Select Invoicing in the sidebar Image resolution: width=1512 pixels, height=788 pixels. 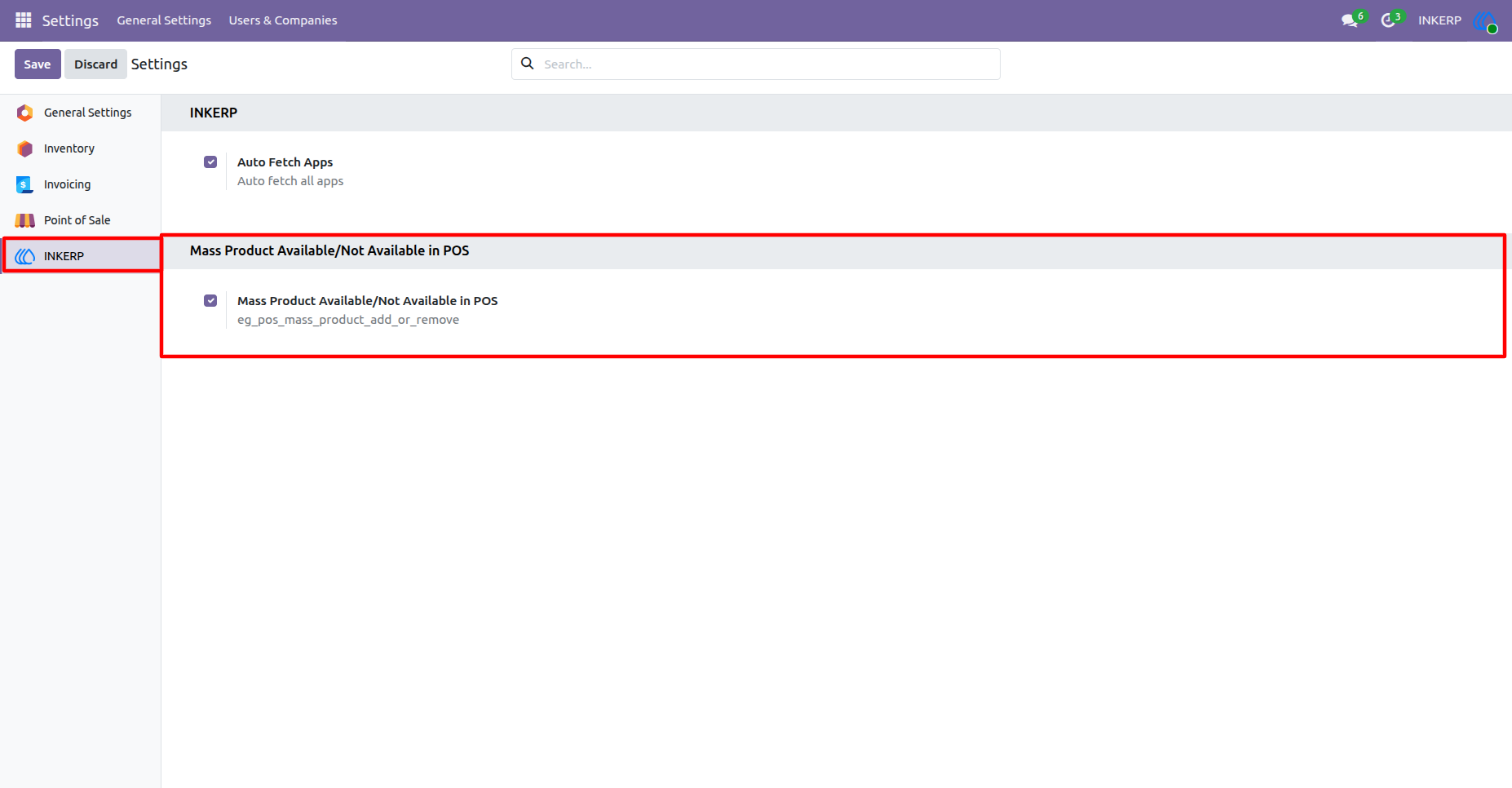pyautogui.click(x=81, y=184)
